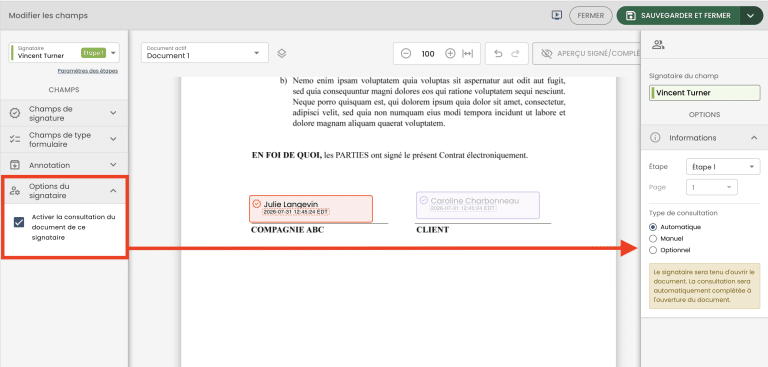
Task: Open the Signataire Vincent Turner dropdown
Action: 64,52
